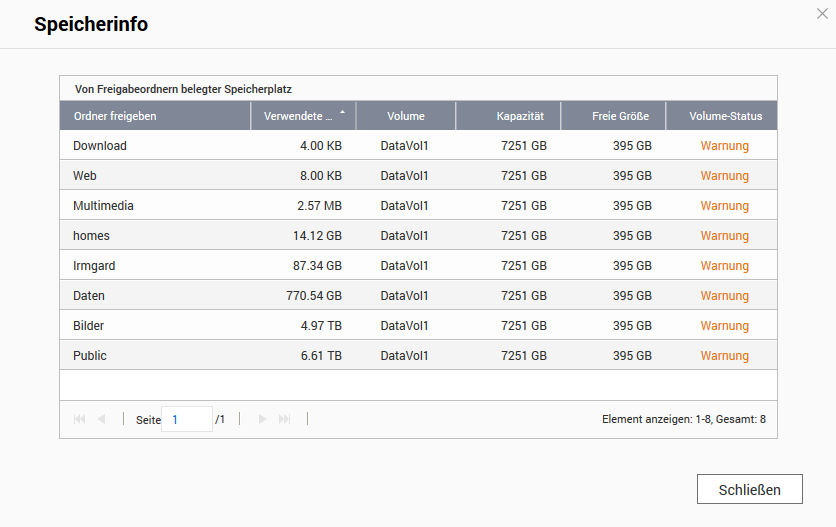This screenshot has width=836, height=527.
Task: Click 8.00 KB used size value
Action: click(320, 175)
